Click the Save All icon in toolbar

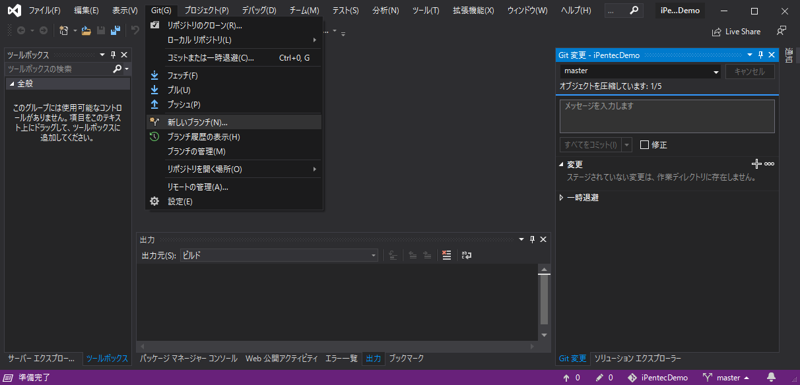tap(115, 31)
